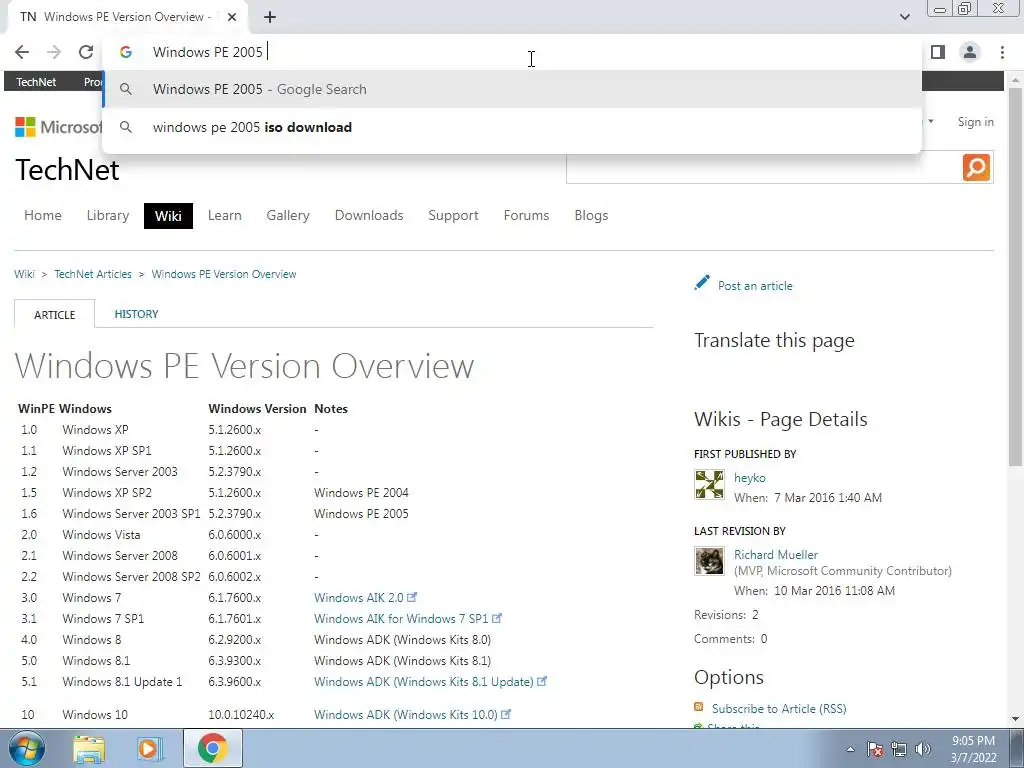Click Richard Mueller's avatar thumbnail

(709, 561)
